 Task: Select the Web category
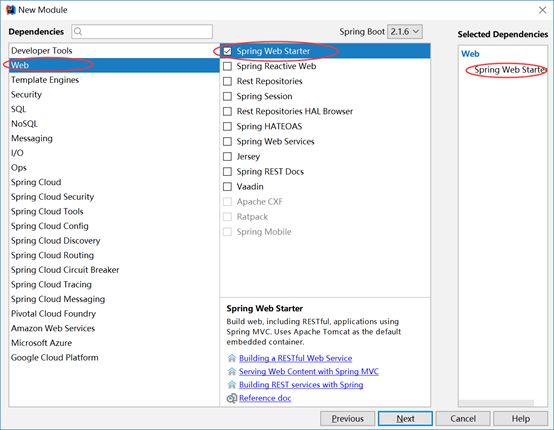pos(114,65)
